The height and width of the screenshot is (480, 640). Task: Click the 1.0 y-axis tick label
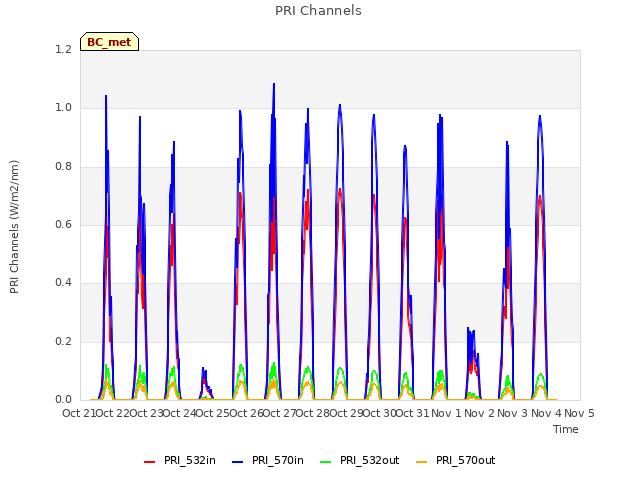(x=63, y=108)
